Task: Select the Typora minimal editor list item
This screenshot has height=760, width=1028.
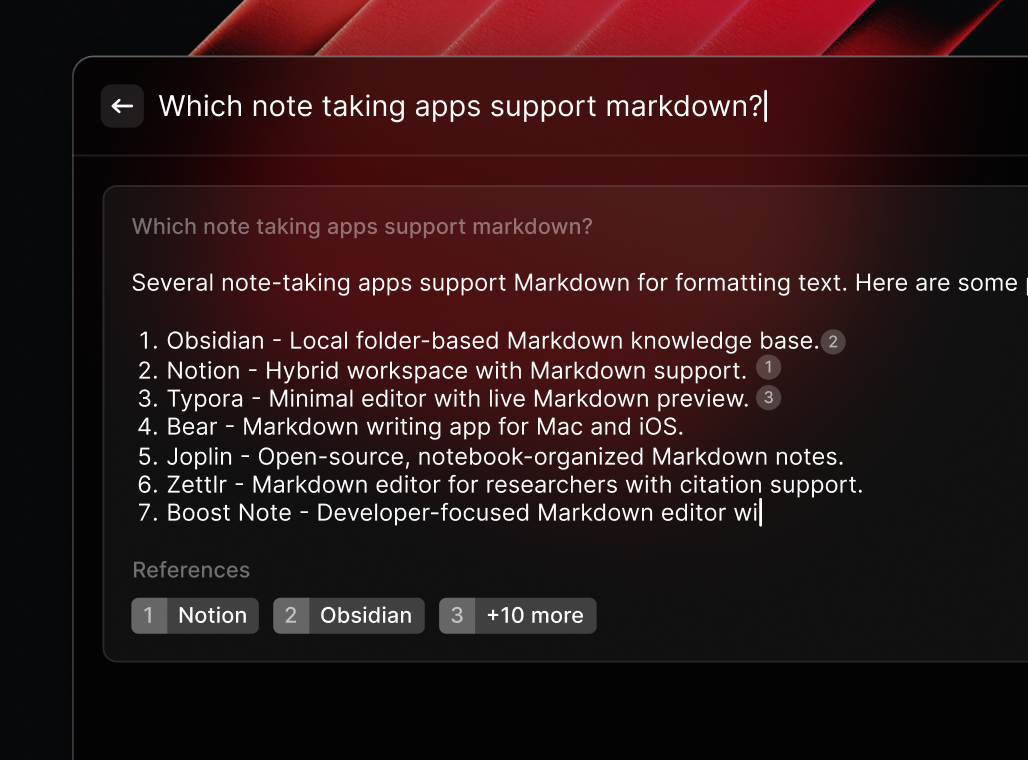Action: pyautogui.click(x=443, y=399)
